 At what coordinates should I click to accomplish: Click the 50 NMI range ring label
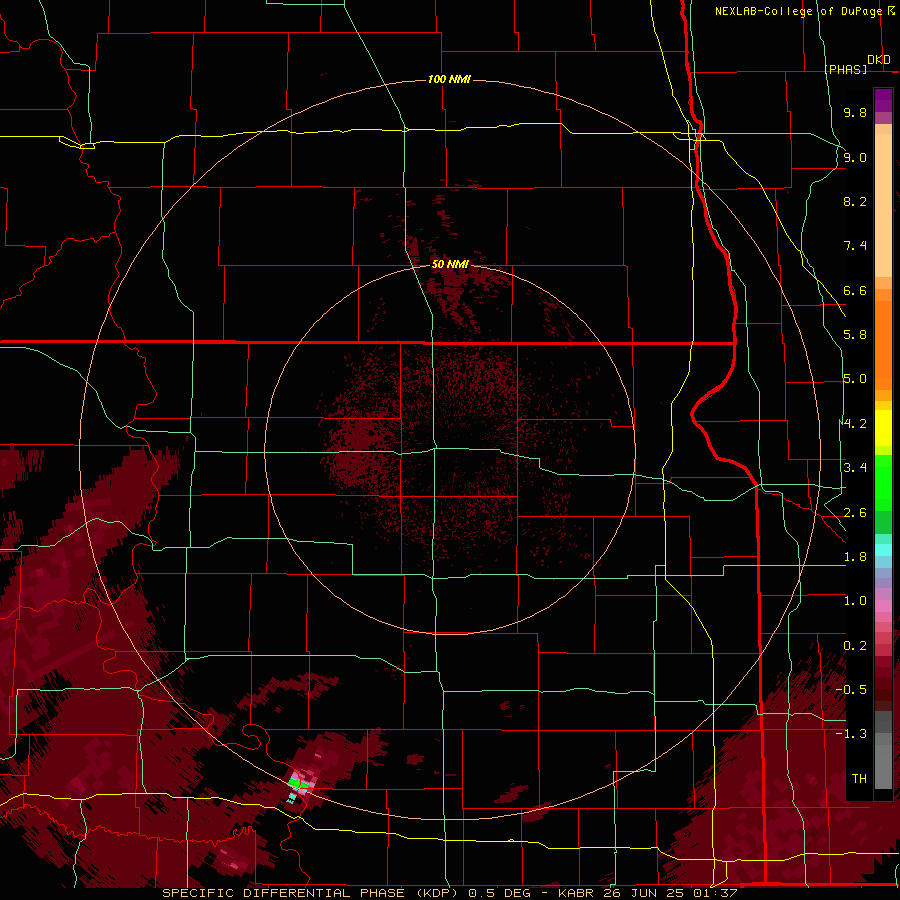pyautogui.click(x=450, y=264)
